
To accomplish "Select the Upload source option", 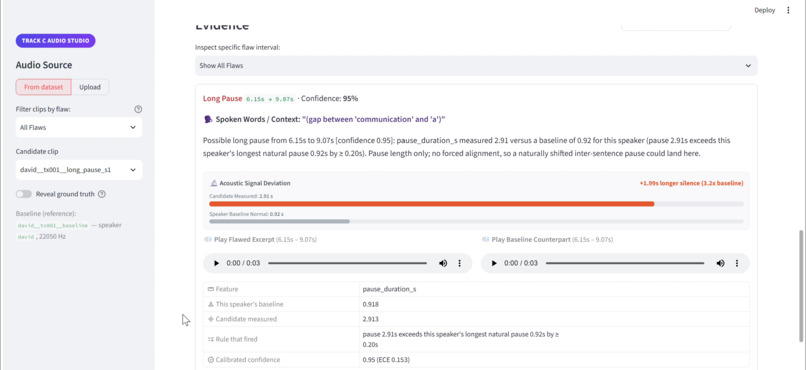I will (90, 87).
